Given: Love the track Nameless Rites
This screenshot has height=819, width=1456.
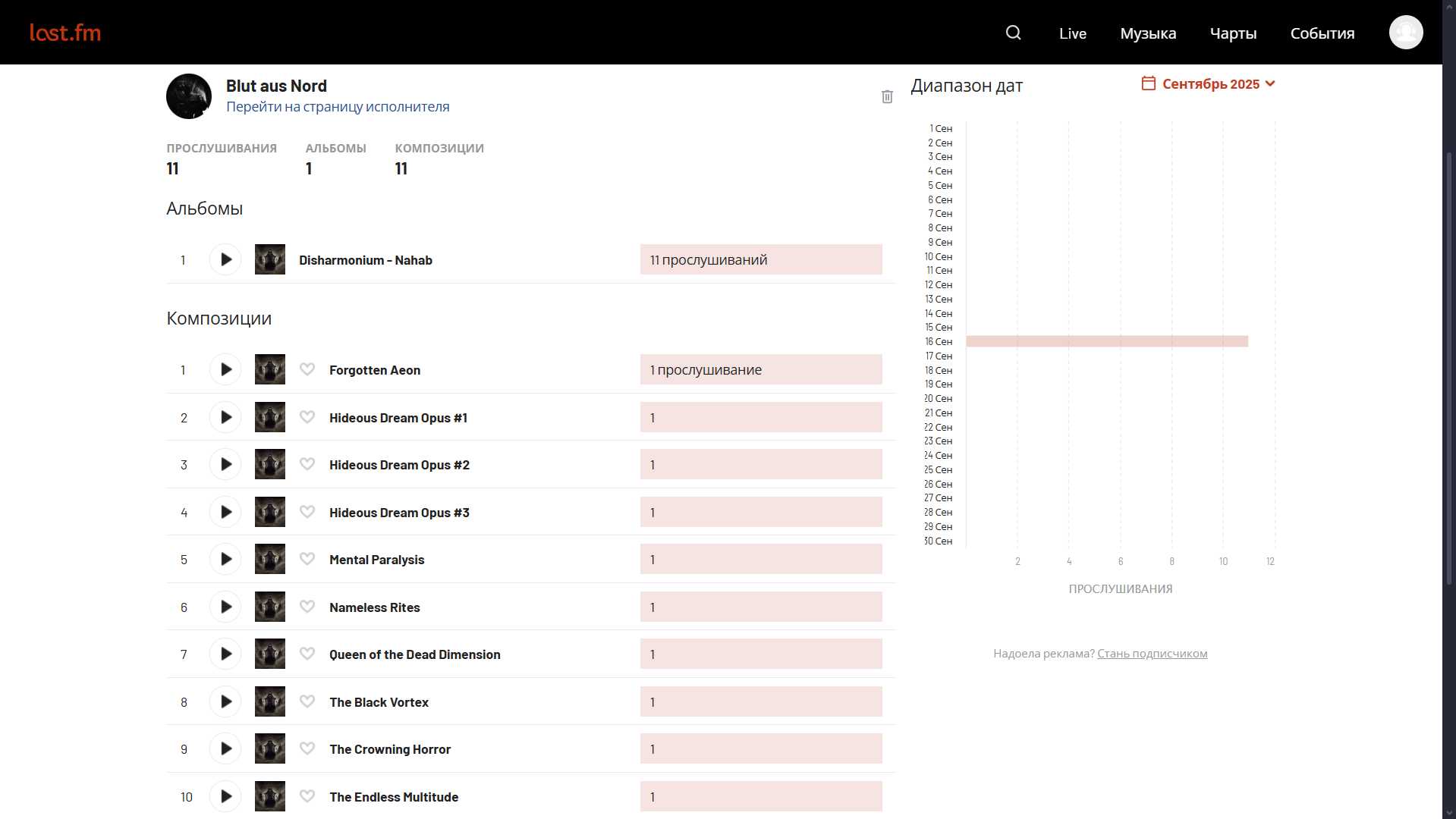Looking at the screenshot, I should coord(307,607).
